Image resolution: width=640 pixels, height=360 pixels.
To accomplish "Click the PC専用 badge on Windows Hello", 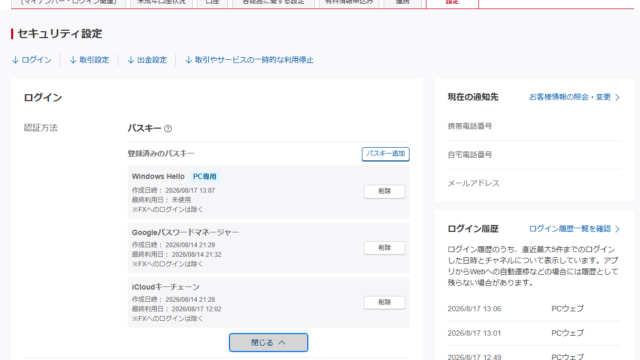I will point(204,177).
